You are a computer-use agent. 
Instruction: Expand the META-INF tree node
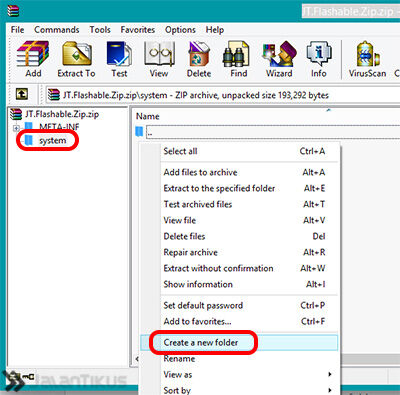tap(16, 128)
